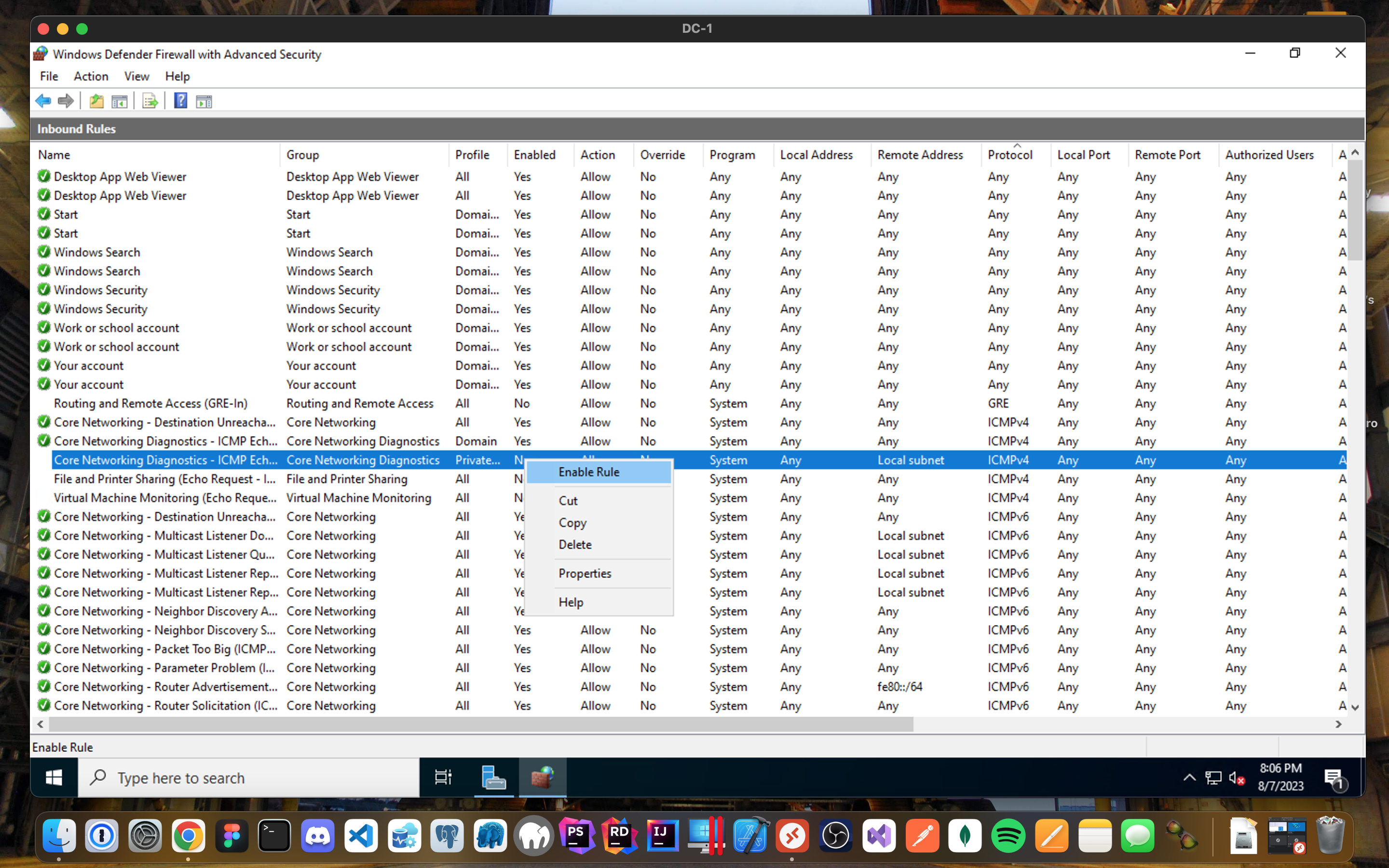Select Routing and Remote Access (GRE-In) rule

click(150, 404)
